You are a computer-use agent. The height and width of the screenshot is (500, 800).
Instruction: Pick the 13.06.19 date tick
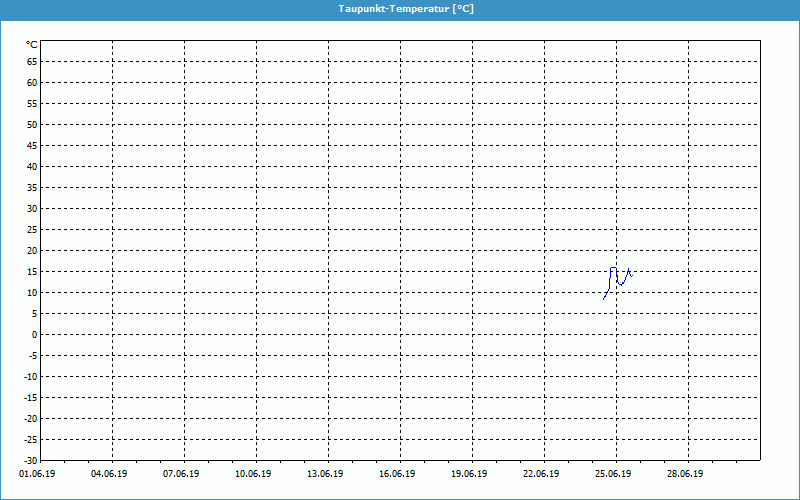coord(326,474)
